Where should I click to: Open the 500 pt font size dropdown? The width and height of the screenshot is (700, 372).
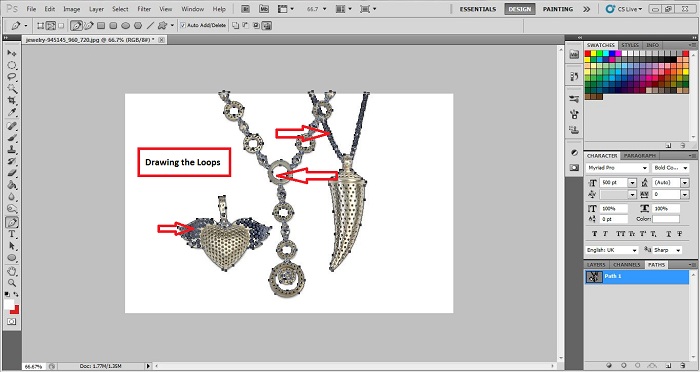point(632,183)
